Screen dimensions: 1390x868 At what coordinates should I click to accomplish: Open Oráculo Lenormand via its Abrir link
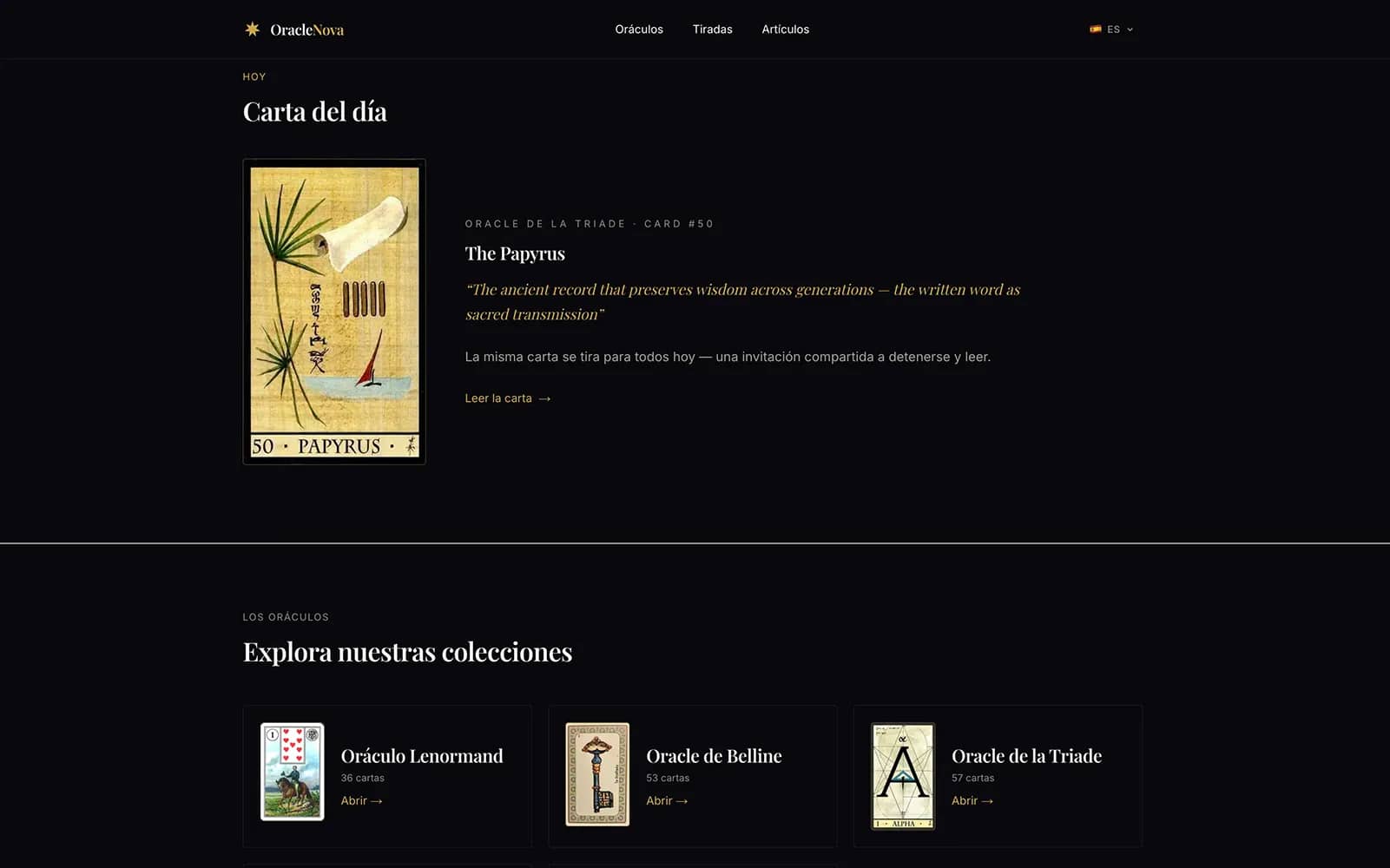point(361,800)
